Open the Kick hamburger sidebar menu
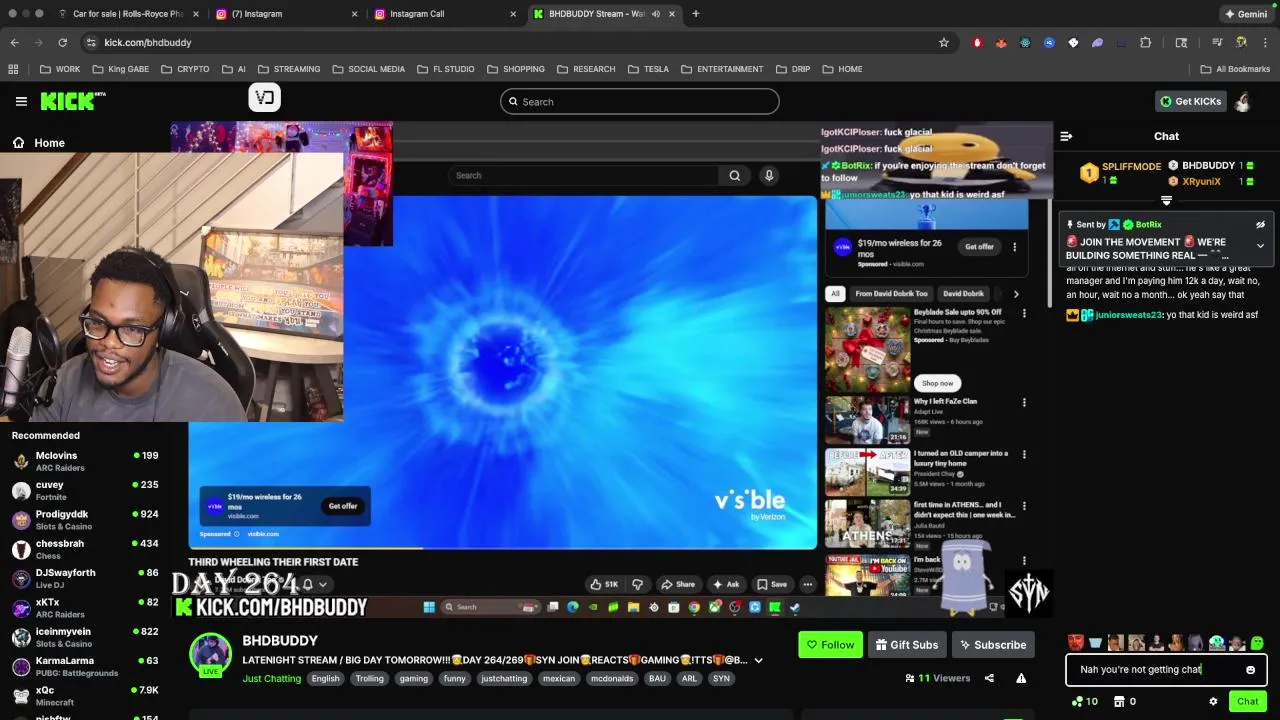Screen dimensions: 1280x720 coord(21,101)
